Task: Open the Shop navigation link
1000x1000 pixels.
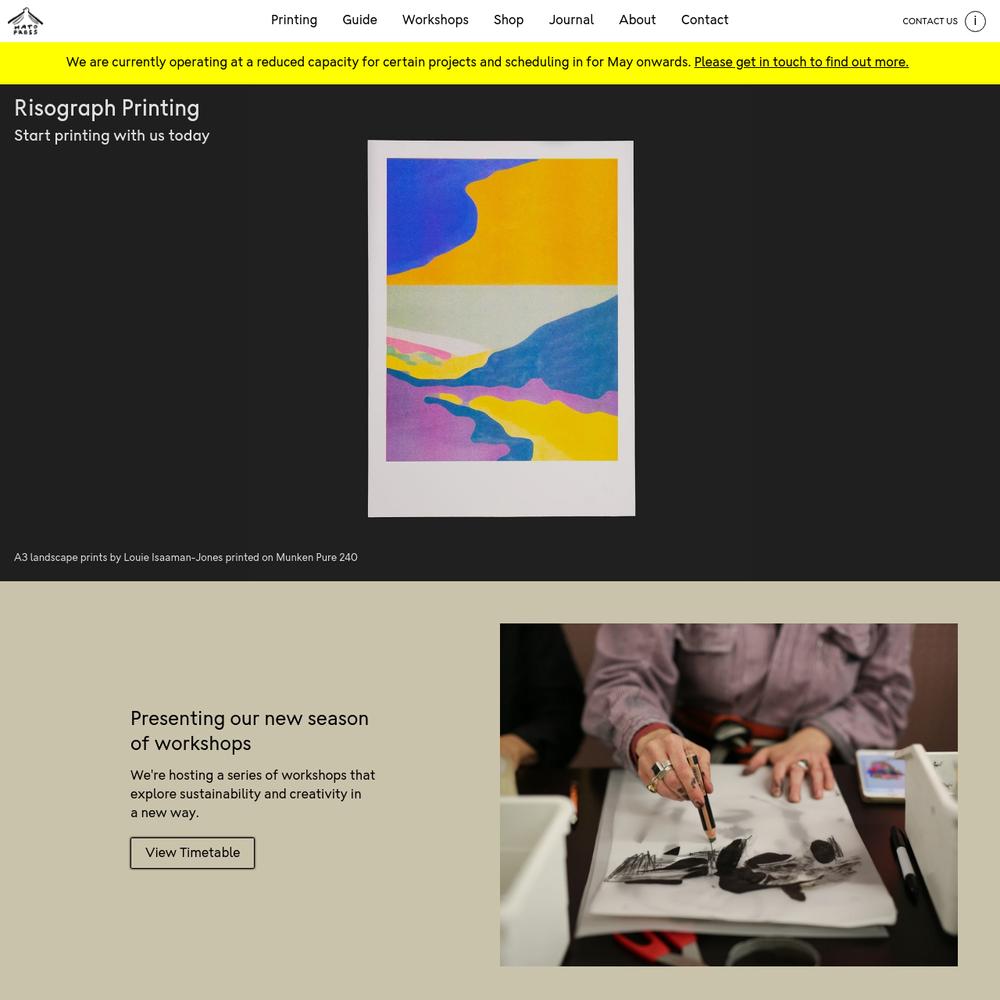Action: tap(508, 20)
